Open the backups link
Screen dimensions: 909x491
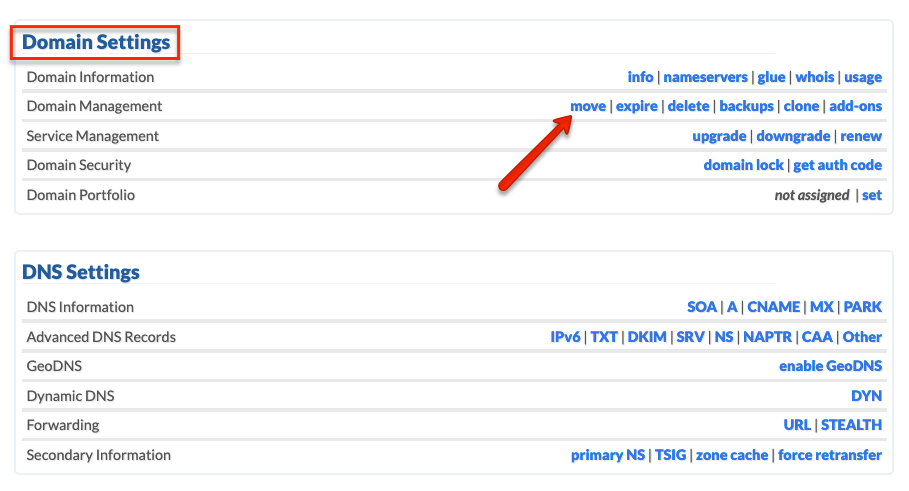[x=746, y=106]
